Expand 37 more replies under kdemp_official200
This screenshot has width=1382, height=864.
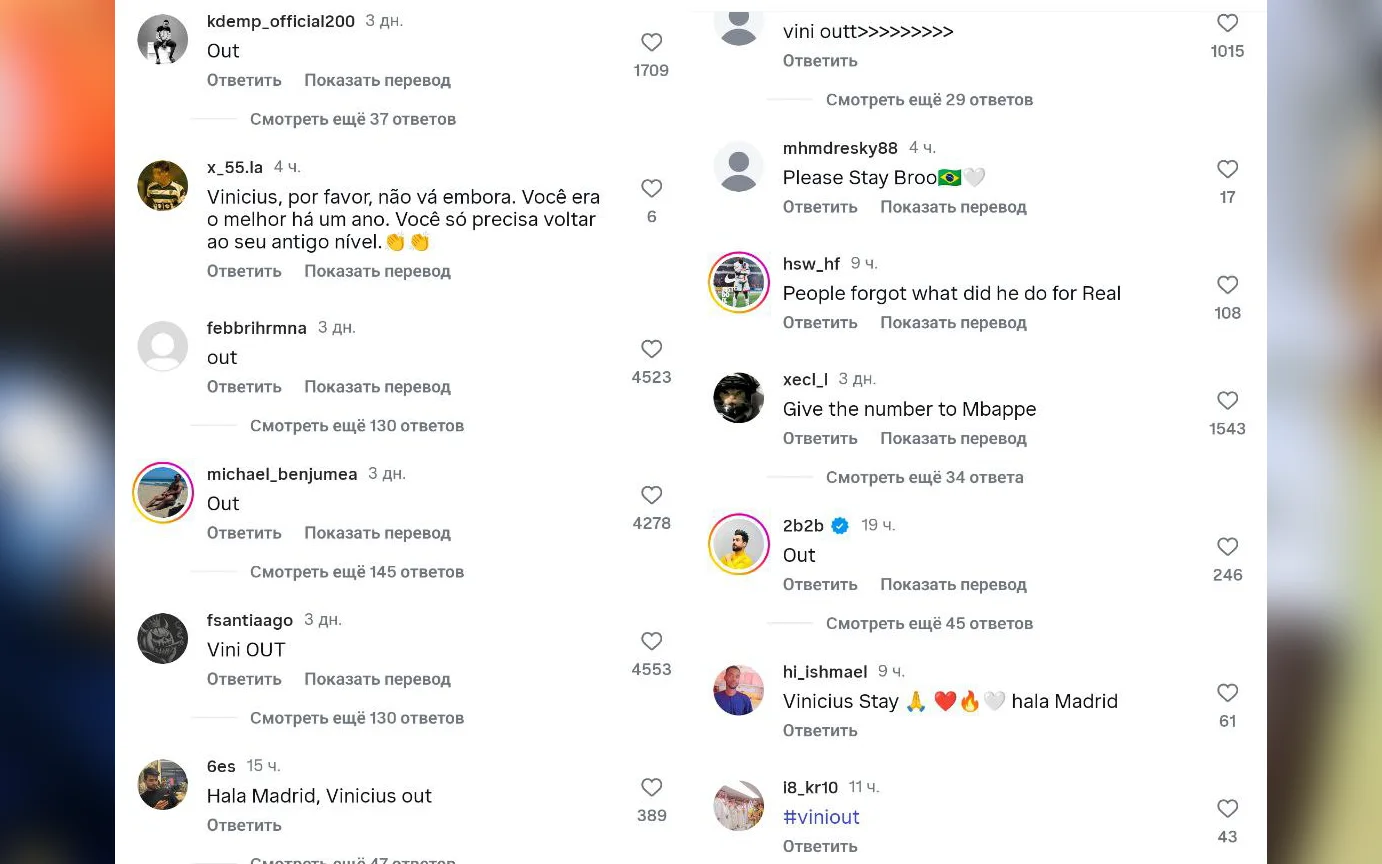pos(352,119)
